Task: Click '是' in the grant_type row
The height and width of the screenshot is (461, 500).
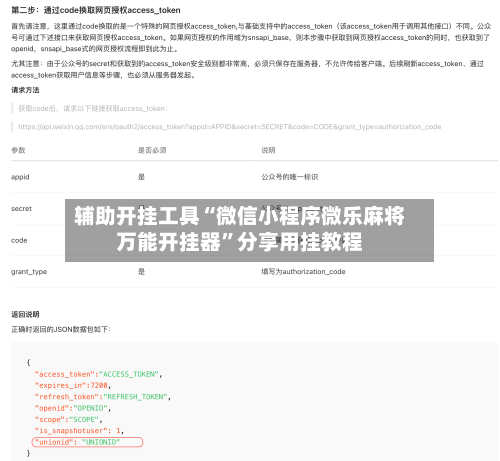Action: [141, 272]
